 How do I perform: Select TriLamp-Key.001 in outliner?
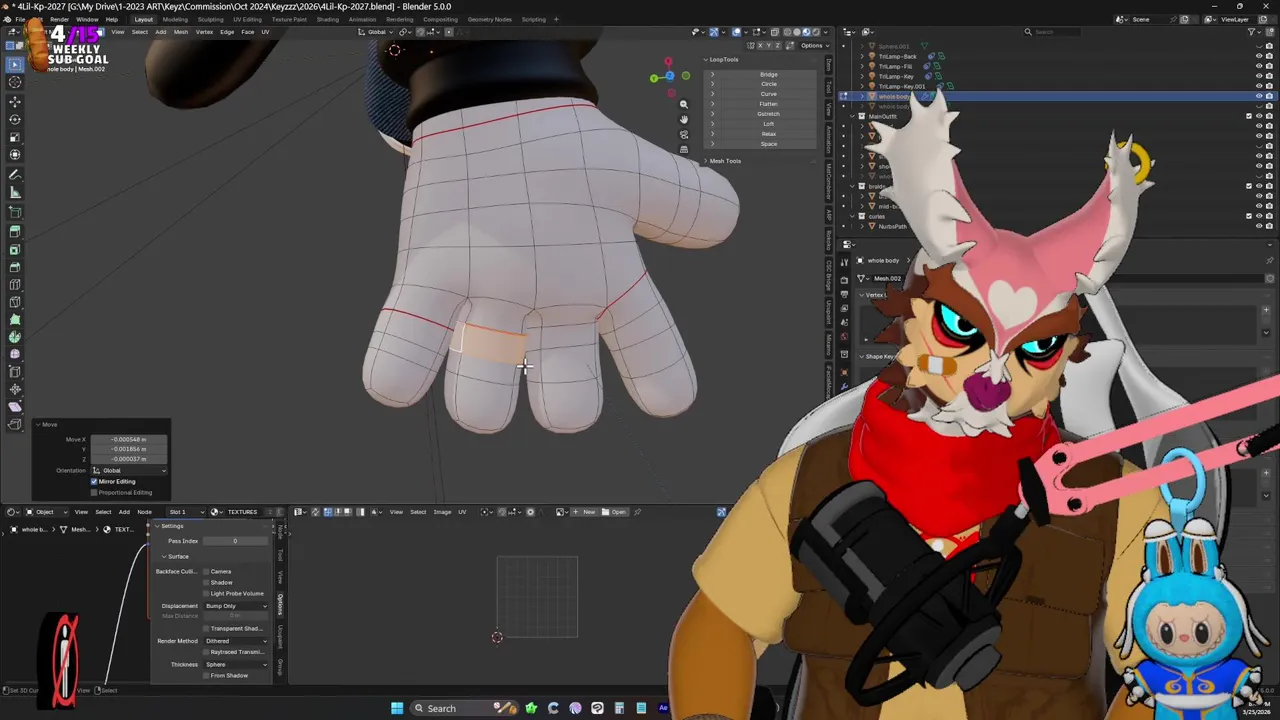coord(902,86)
